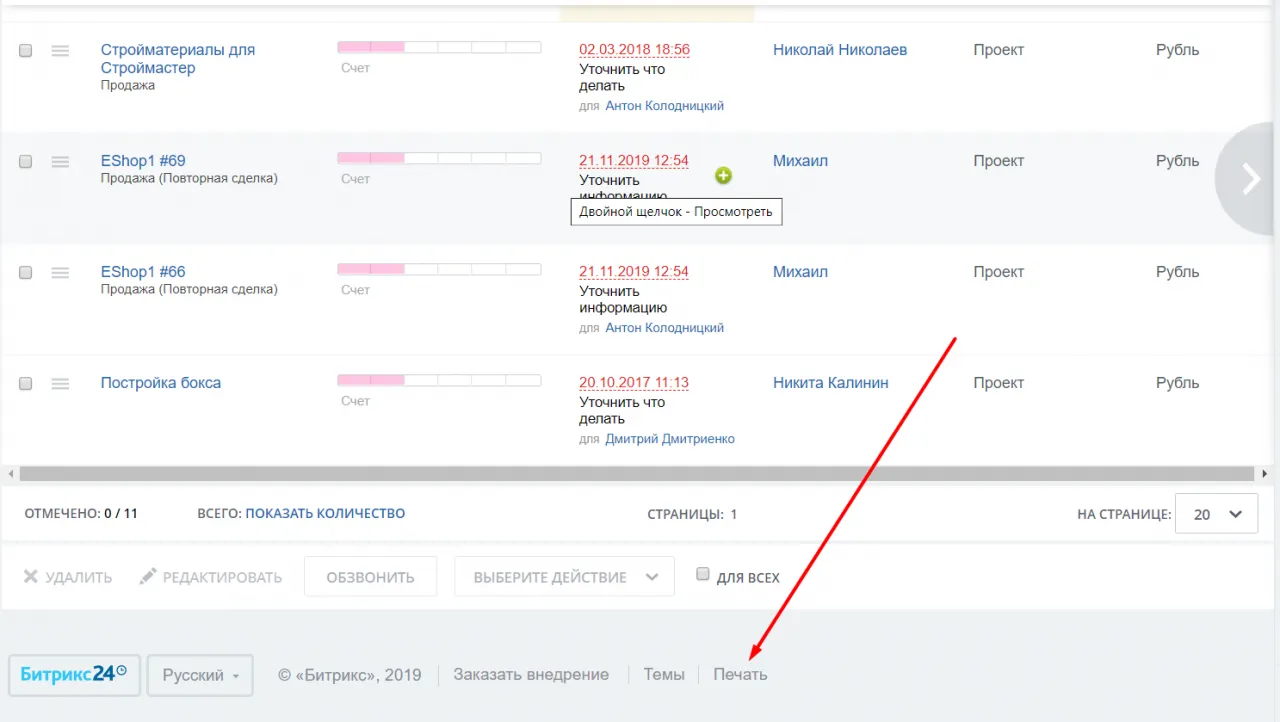Click the Печать footer link
The height and width of the screenshot is (722, 1280).
(x=740, y=674)
